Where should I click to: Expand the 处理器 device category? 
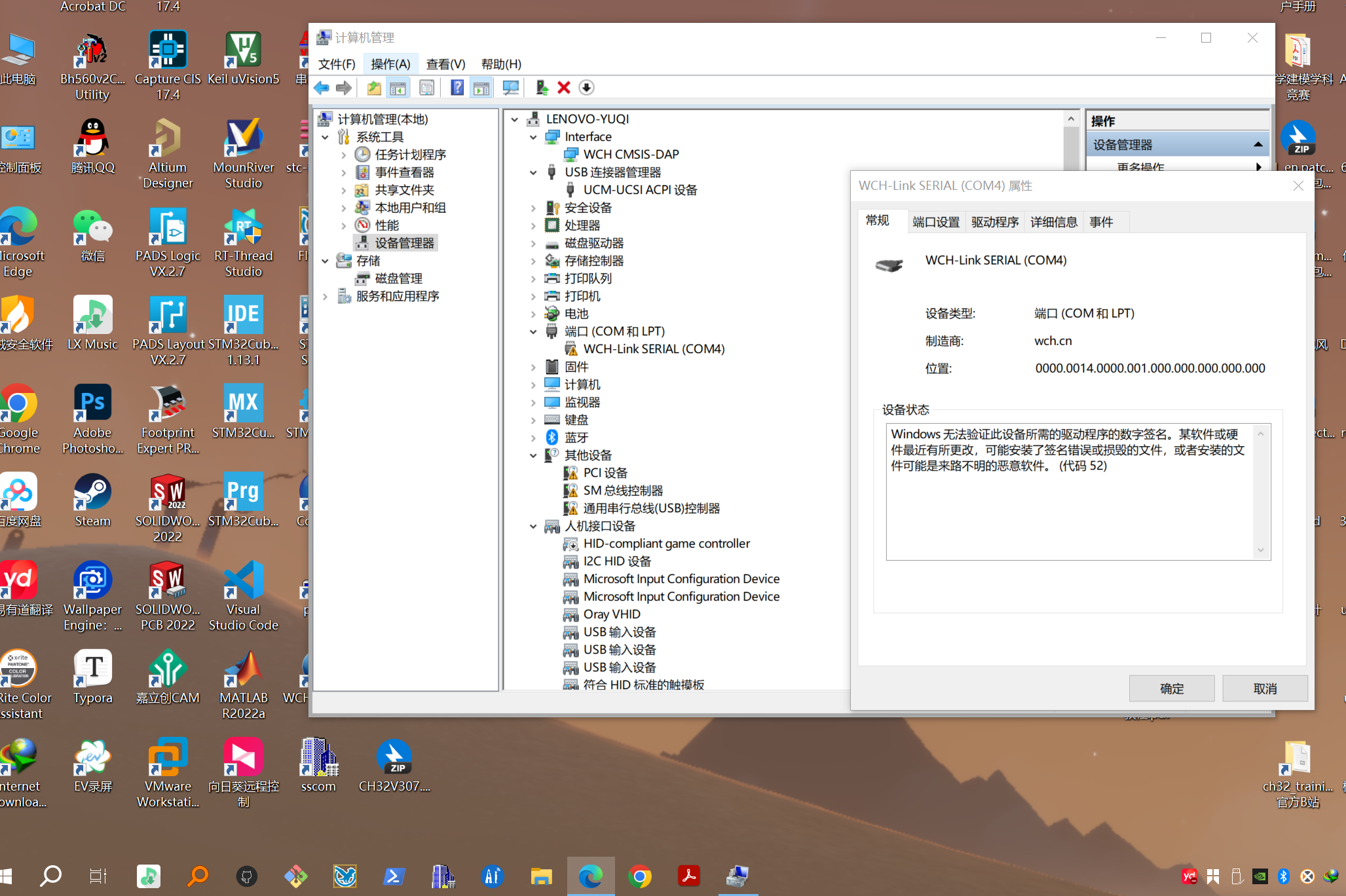(x=533, y=225)
